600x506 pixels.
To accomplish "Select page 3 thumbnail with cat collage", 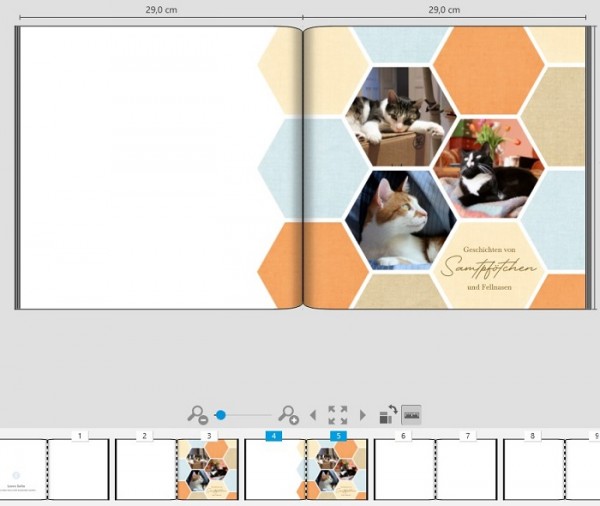I will [208, 470].
